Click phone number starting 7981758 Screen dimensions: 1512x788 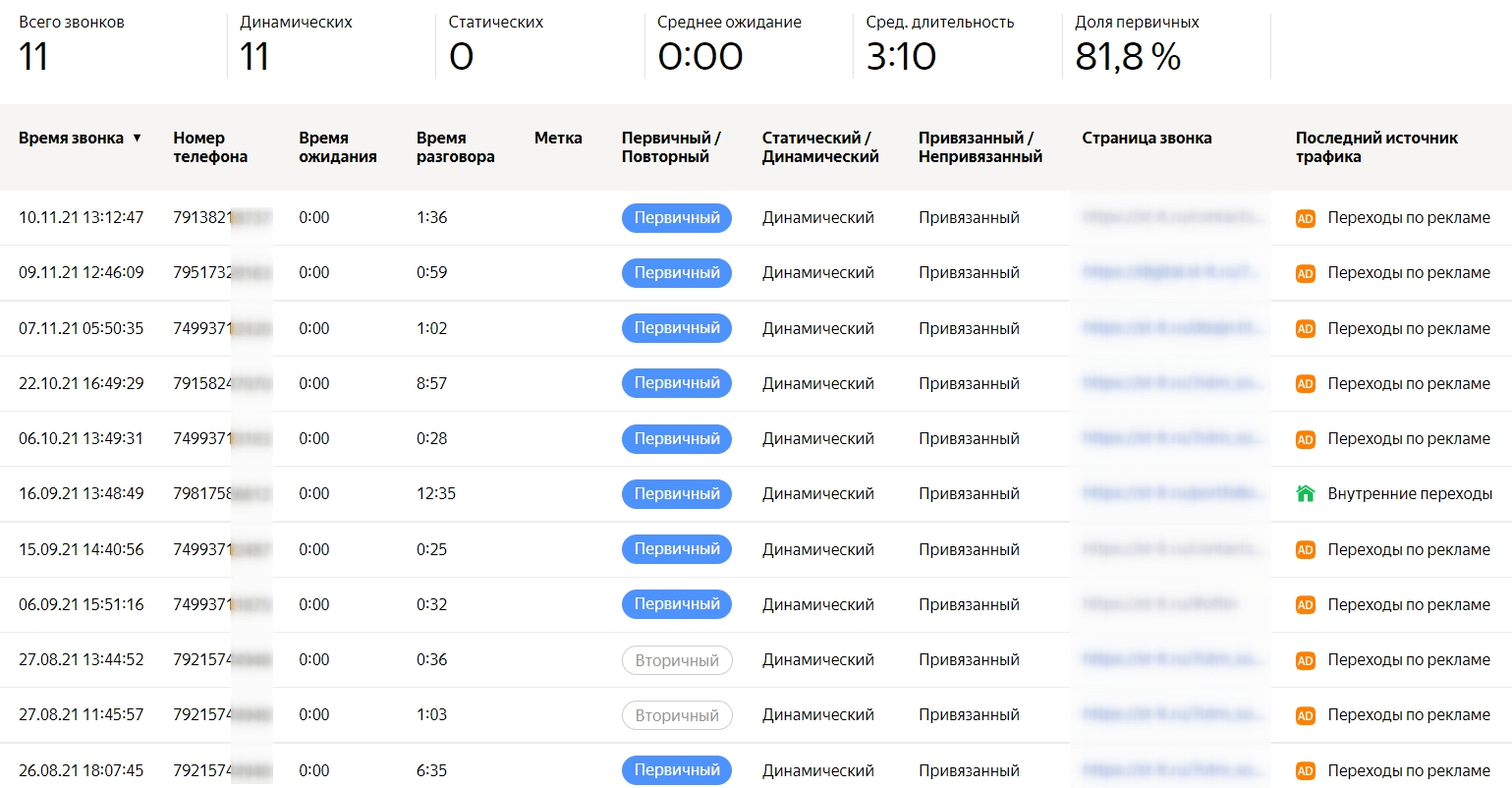(x=222, y=493)
